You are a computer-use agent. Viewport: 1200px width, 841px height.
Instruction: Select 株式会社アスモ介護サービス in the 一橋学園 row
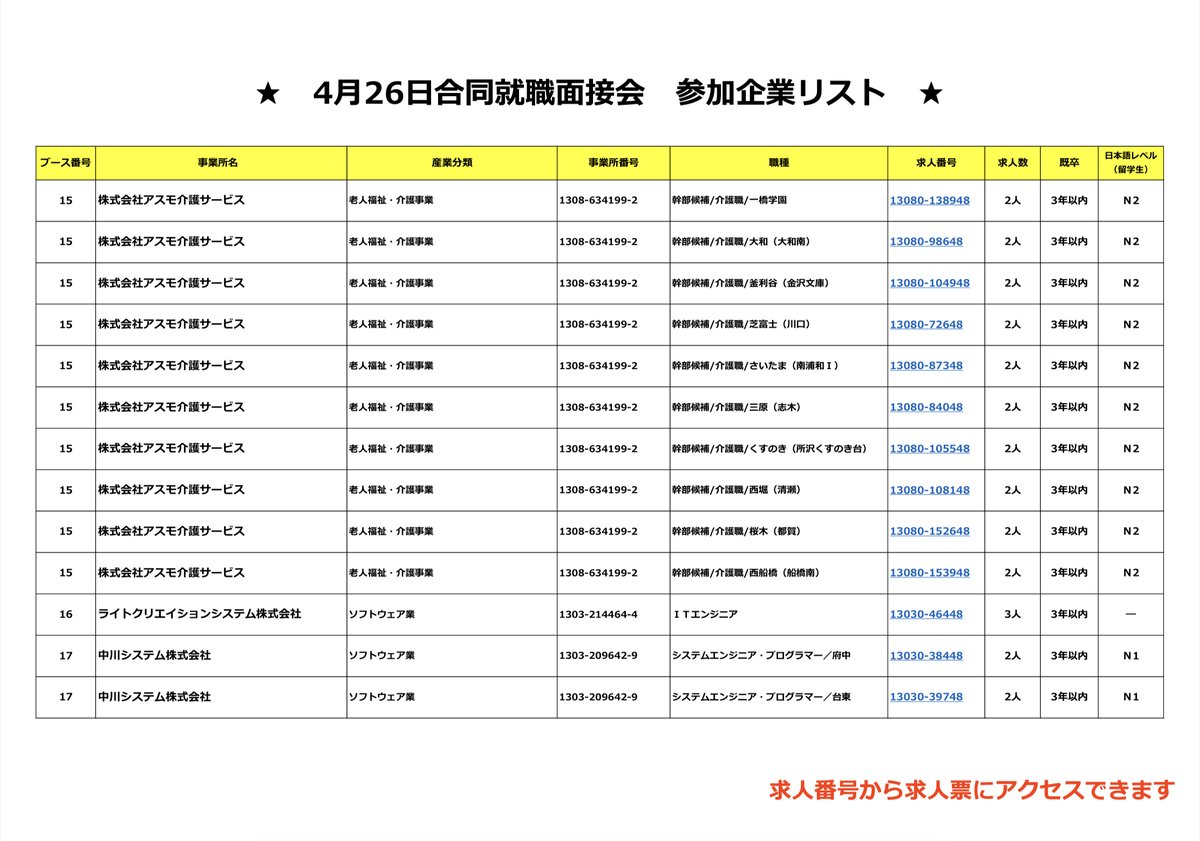[171, 200]
